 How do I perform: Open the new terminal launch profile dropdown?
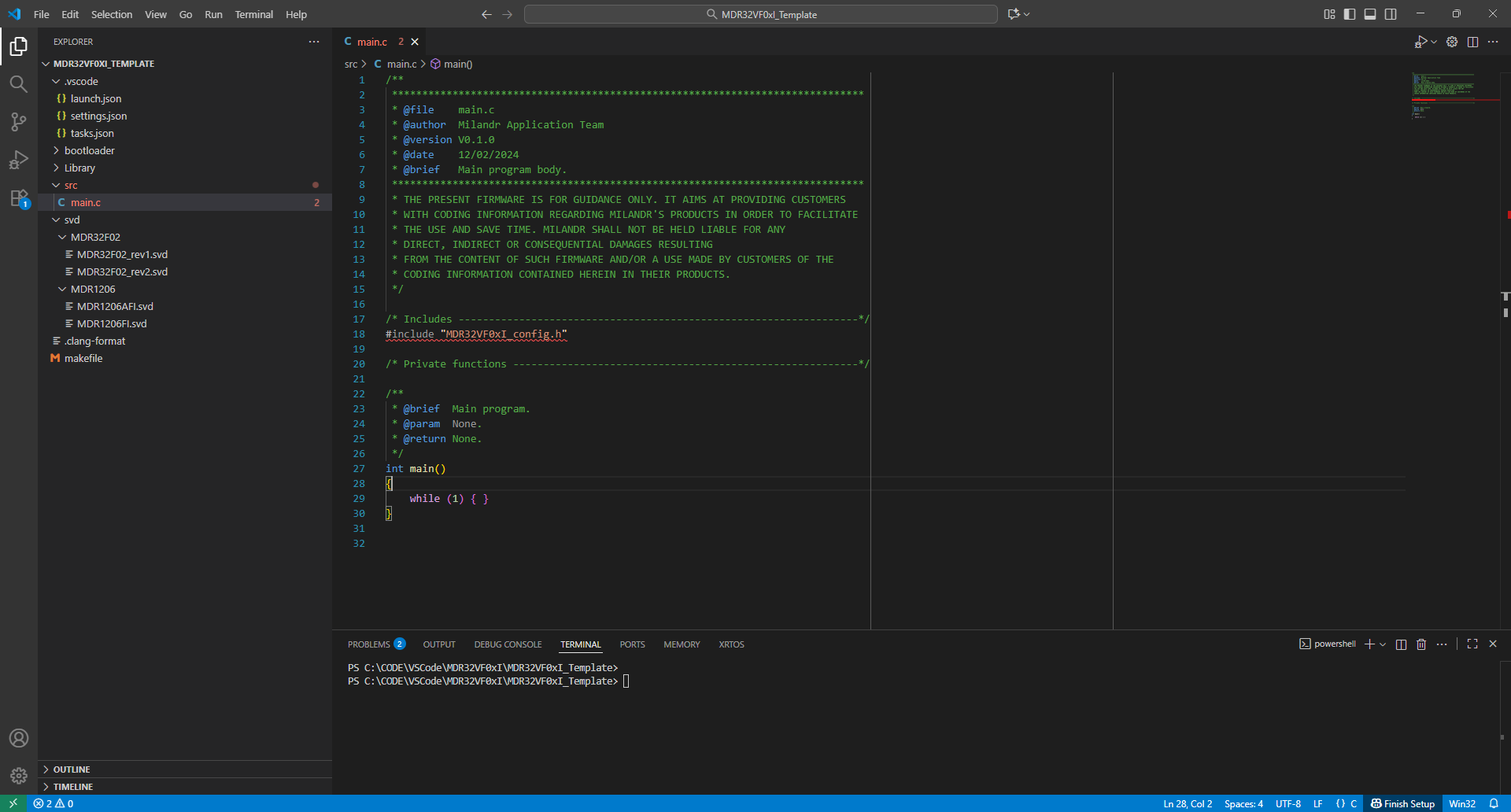click(1383, 644)
